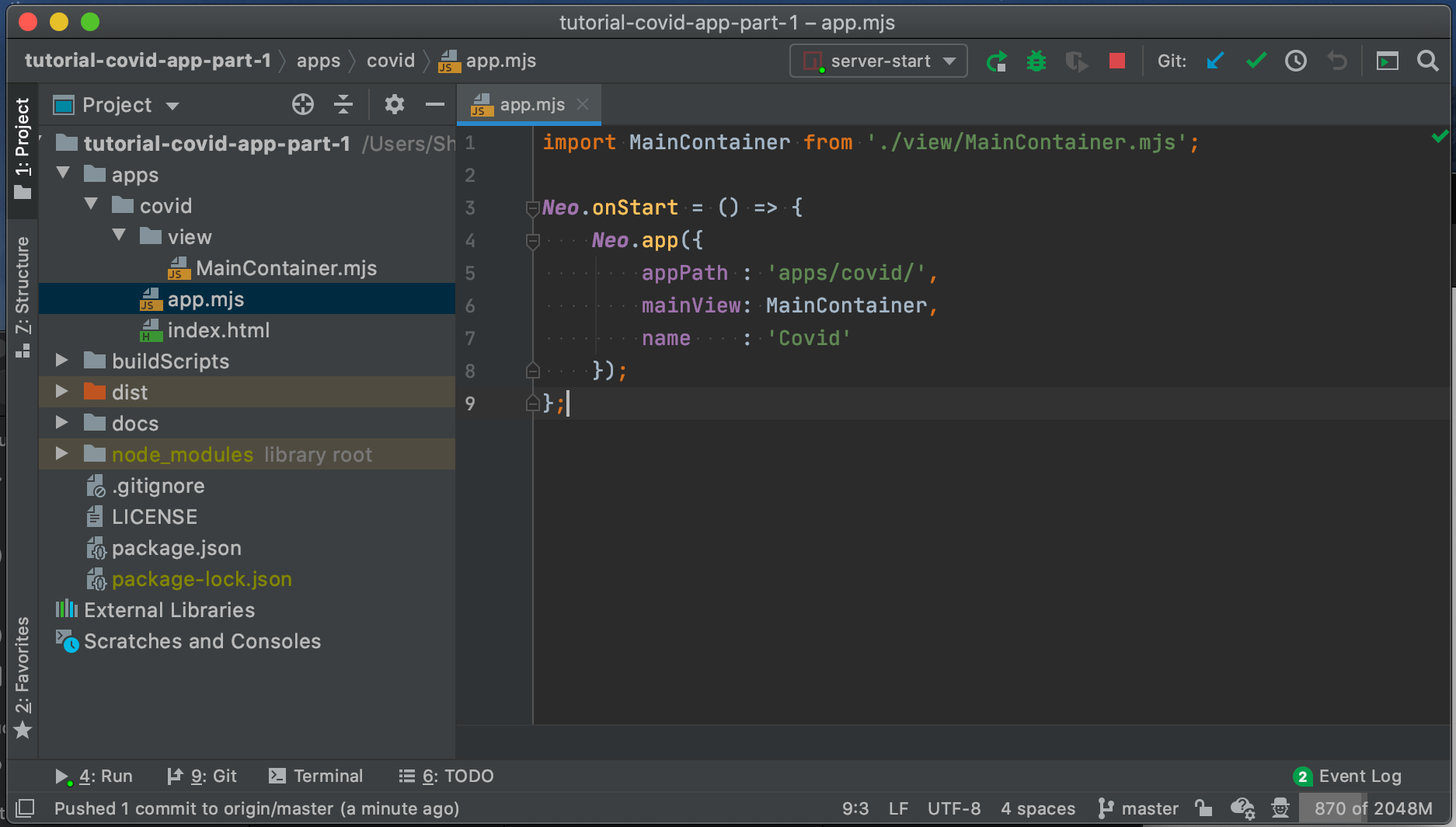Show Git history via clock icon
Viewport: 1456px width, 827px height.
coord(1295,61)
